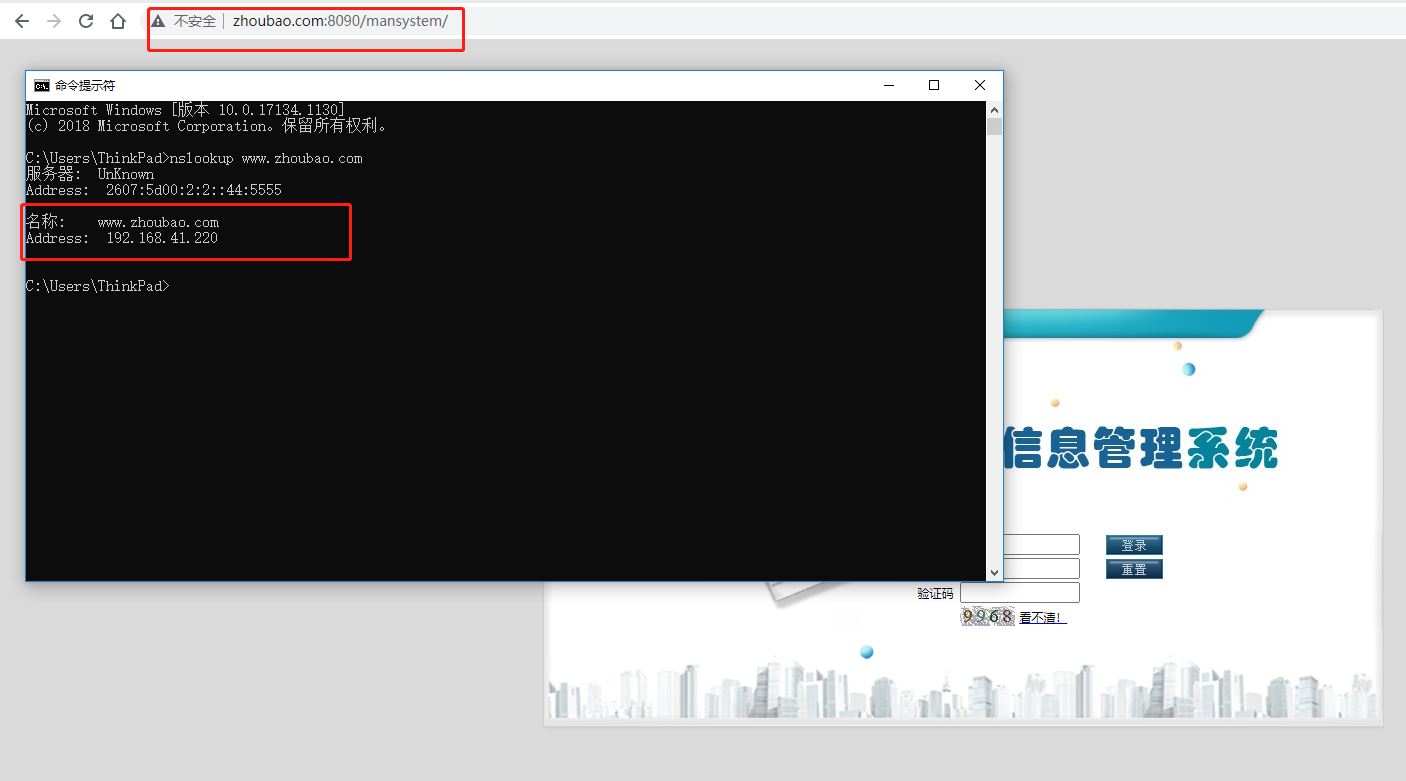Open the command prompt window icon menu
This screenshot has width=1406, height=781.
point(42,86)
